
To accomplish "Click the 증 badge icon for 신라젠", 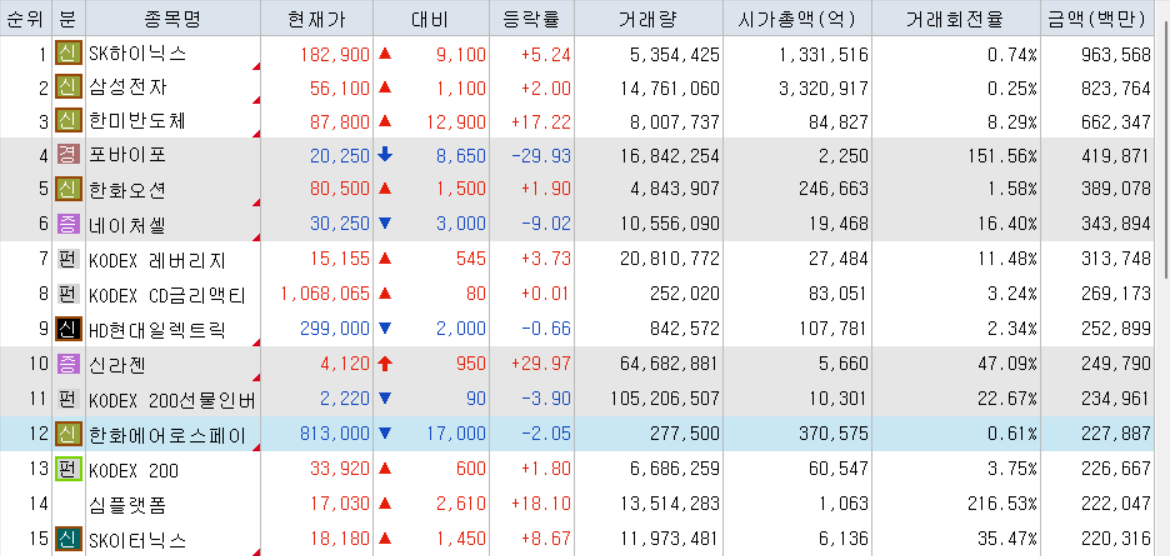I will [x=69, y=363].
